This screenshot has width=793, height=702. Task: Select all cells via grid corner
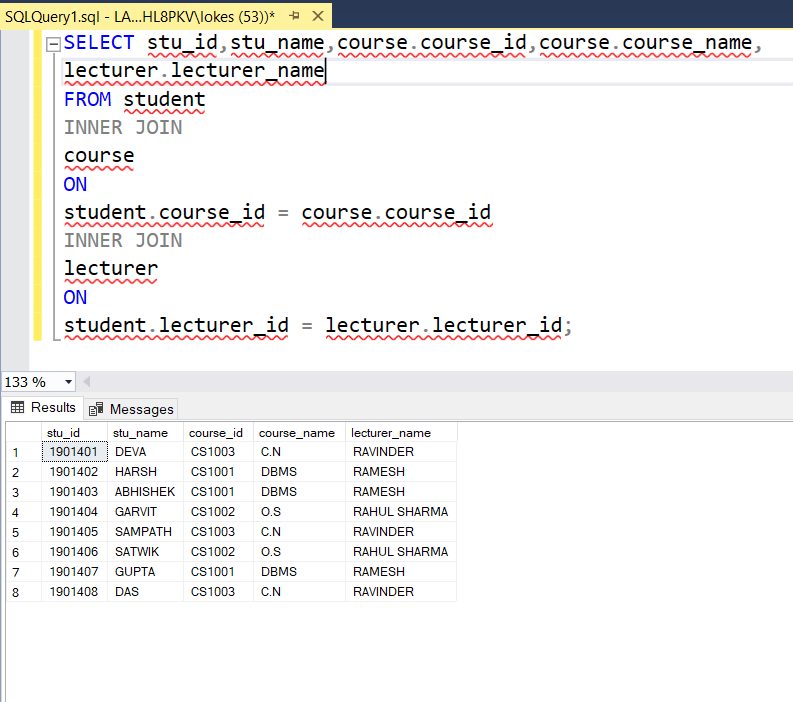click(24, 433)
